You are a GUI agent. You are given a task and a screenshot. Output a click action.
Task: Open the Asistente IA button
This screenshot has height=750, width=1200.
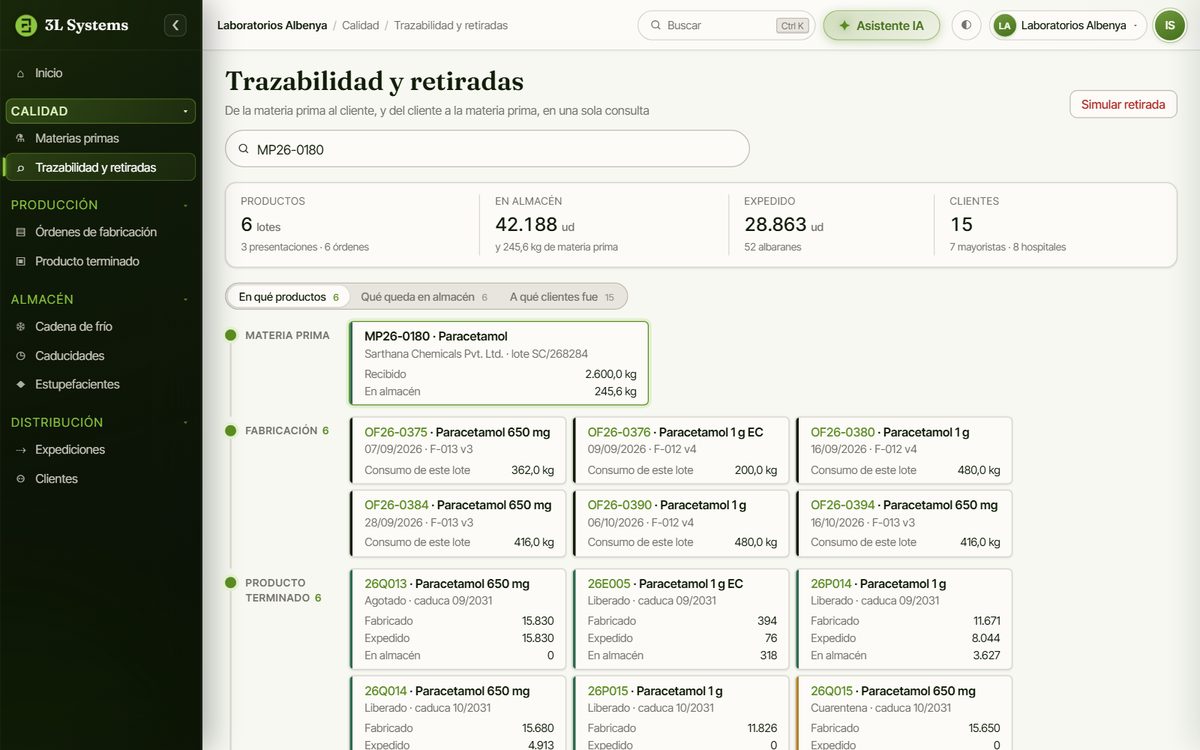click(881, 25)
